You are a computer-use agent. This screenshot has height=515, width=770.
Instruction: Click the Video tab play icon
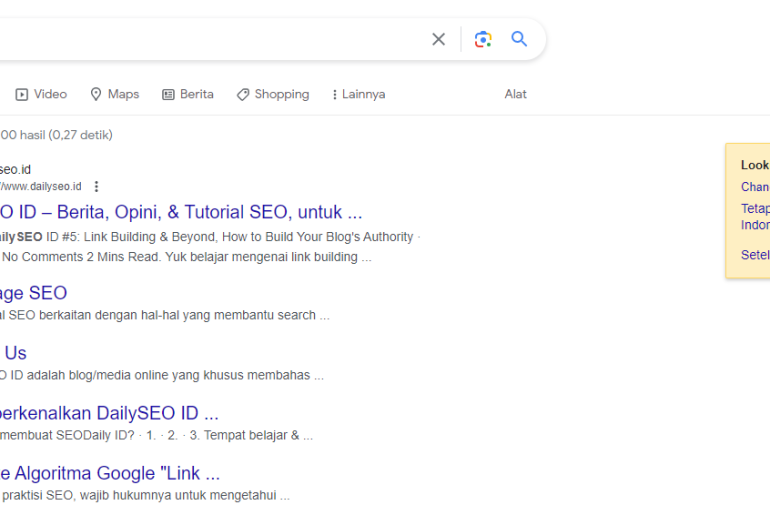(x=22, y=94)
